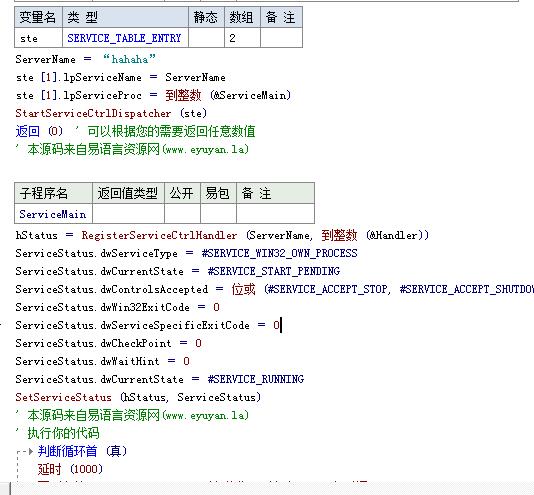The width and height of the screenshot is (534, 495).
Task: Click the SetServiceStatus command line
Action: tap(138, 397)
